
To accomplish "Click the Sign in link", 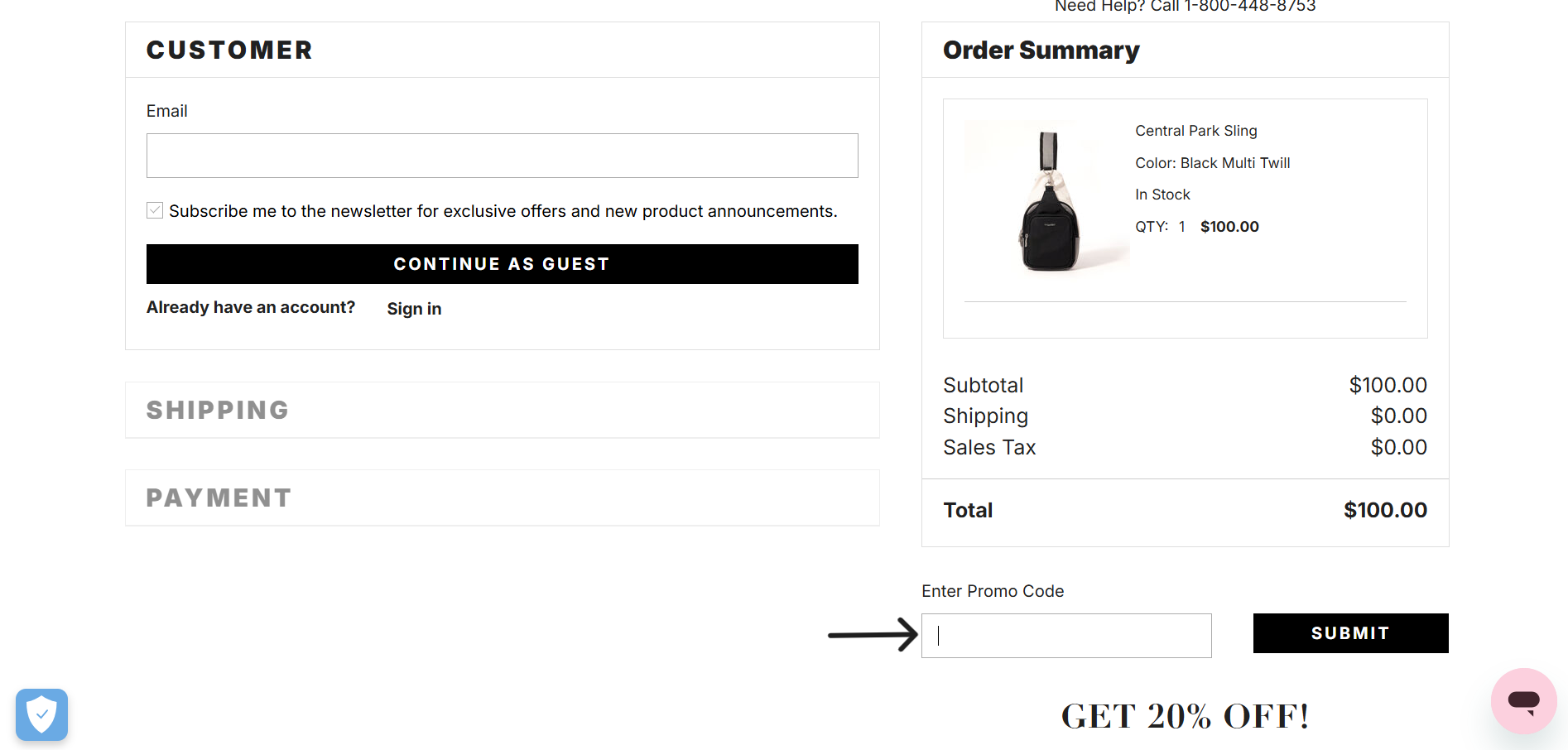I will (414, 309).
